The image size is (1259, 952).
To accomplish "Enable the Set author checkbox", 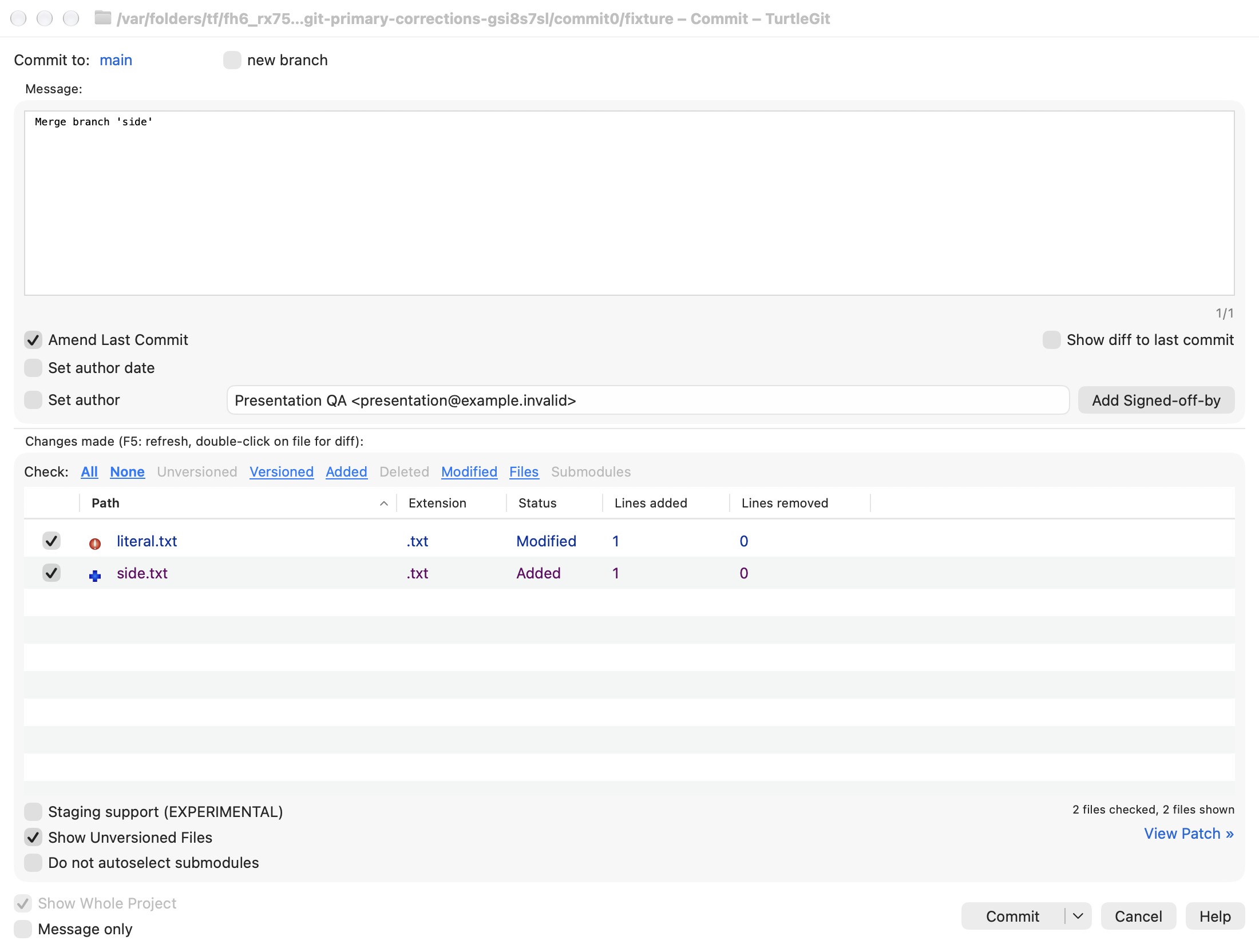I will pyautogui.click(x=33, y=400).
